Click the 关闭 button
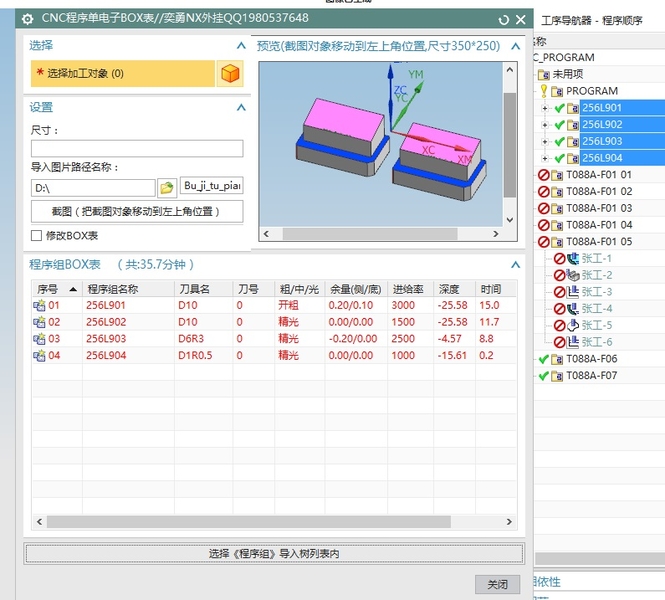 click(x=497, y=585)
